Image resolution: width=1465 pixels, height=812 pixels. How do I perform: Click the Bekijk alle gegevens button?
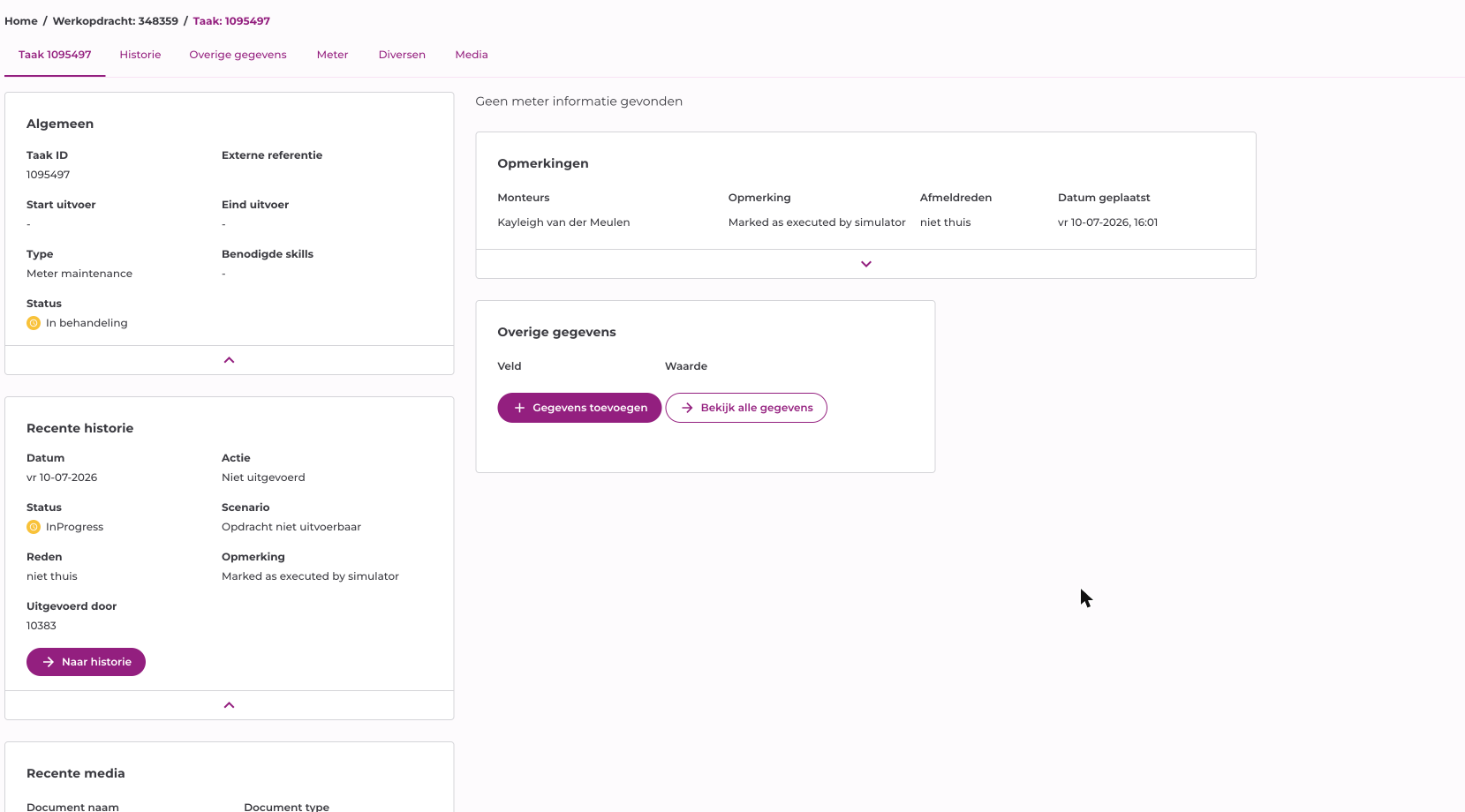coord(746,408)
